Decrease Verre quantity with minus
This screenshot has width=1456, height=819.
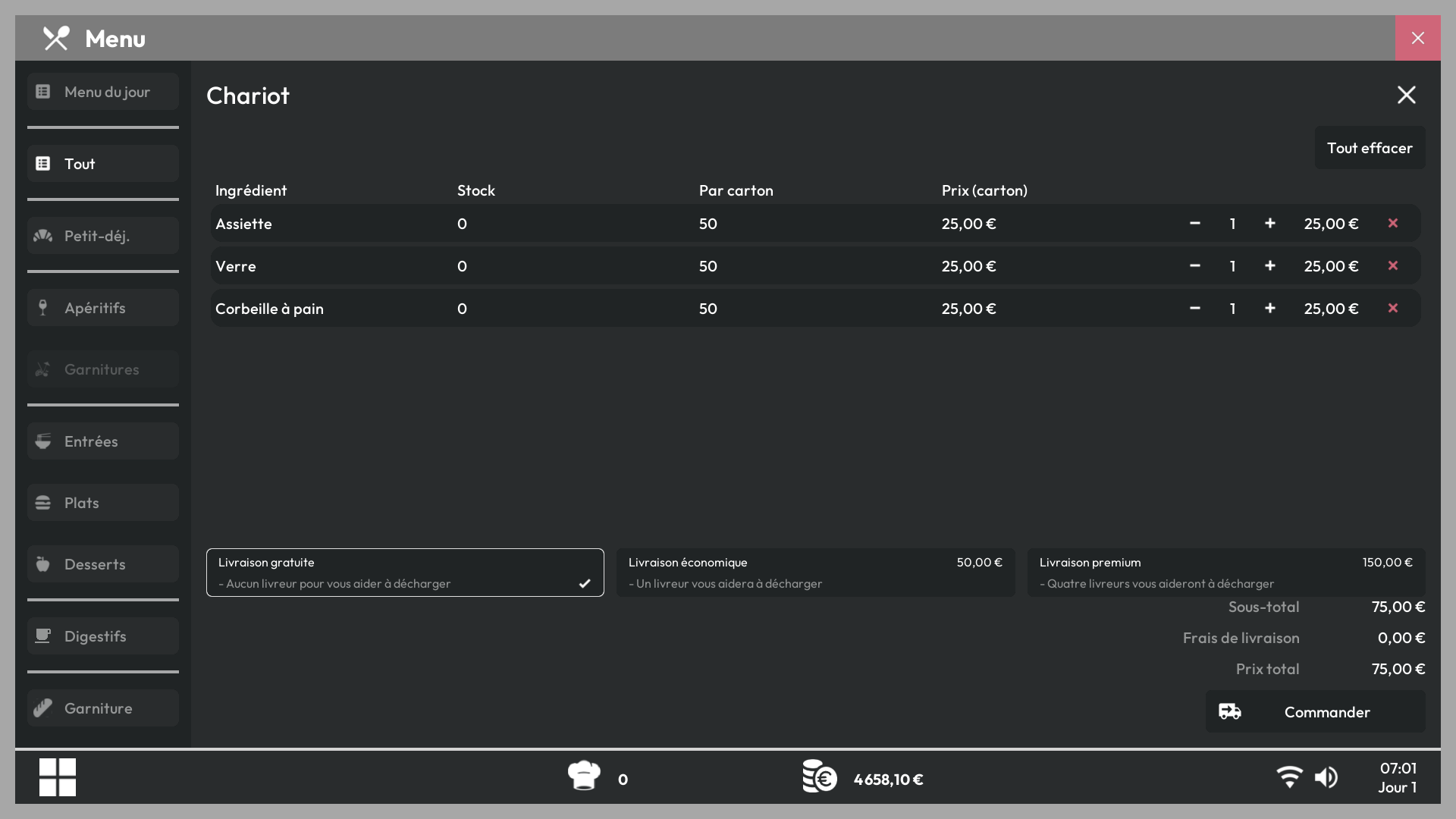1195,265
